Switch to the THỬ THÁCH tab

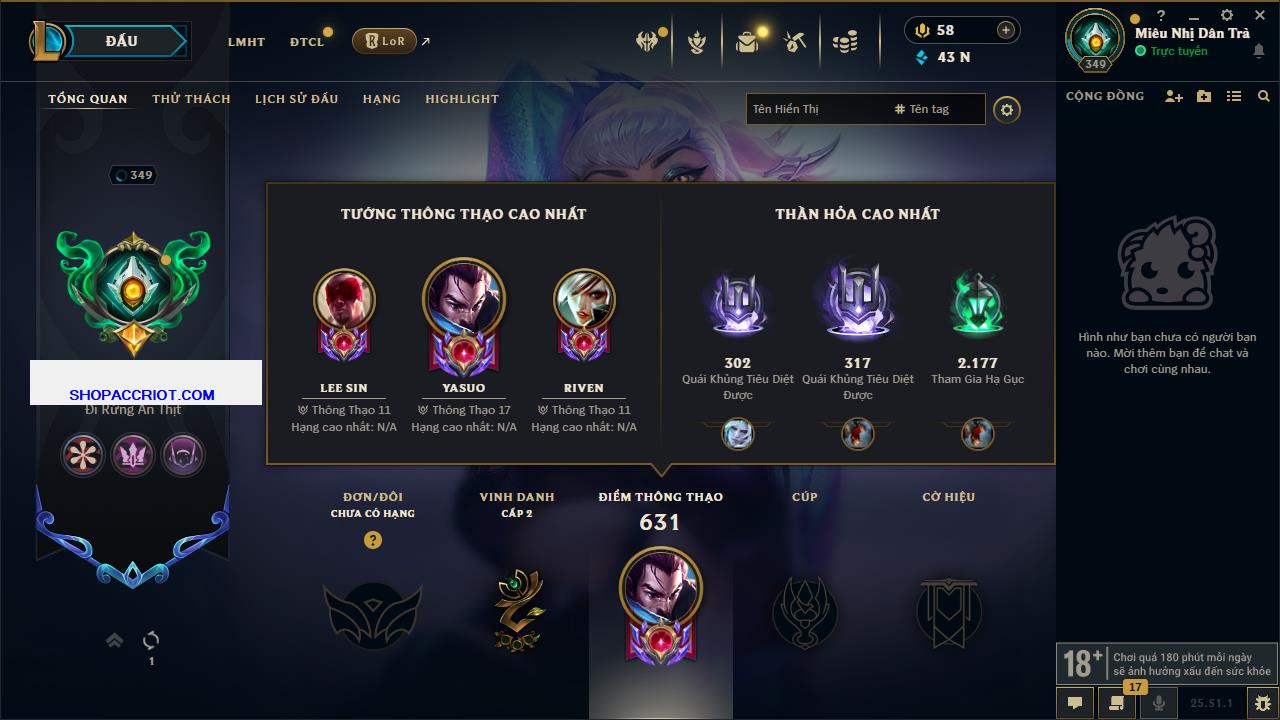[191, 99]
